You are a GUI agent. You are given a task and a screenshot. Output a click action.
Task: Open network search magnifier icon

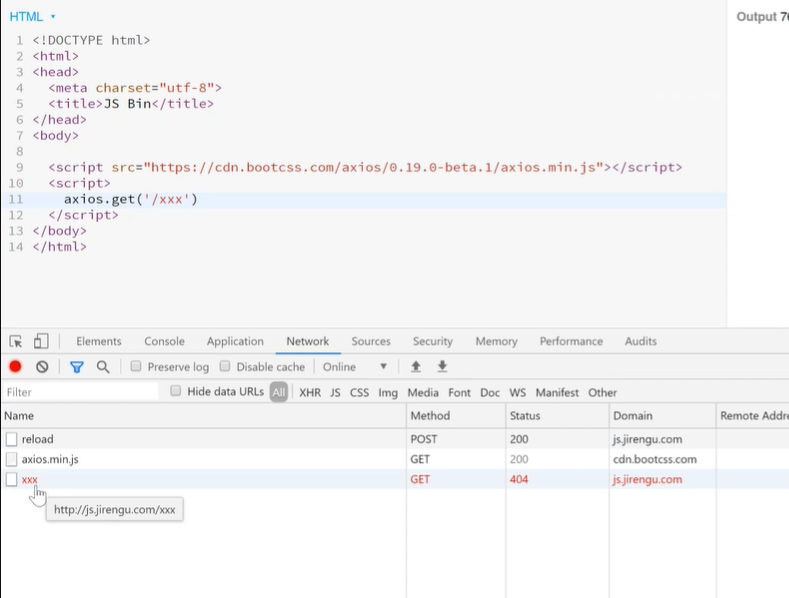pyautogui.click(x=103, y=367)
